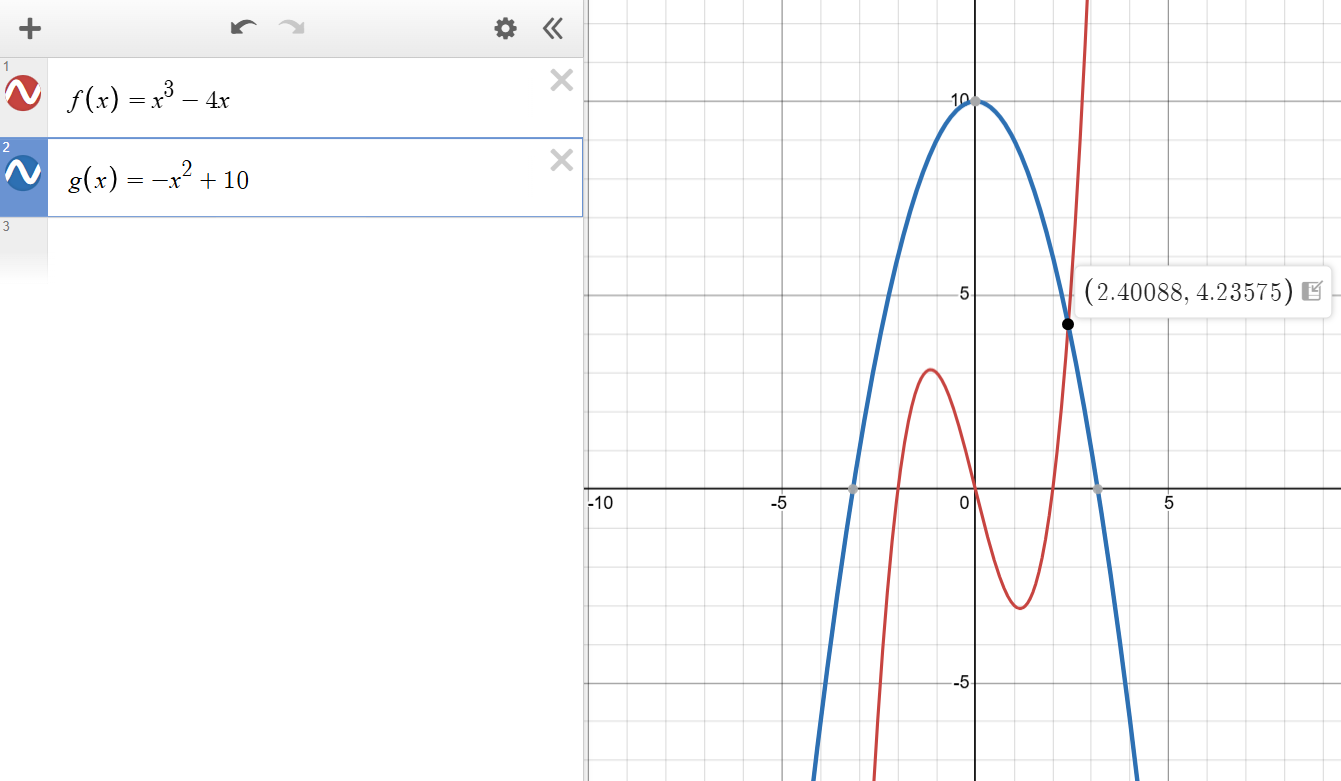Collapse the expression list panel
Viewport: 1341px width, 781px height.
[x=553, y=28]
